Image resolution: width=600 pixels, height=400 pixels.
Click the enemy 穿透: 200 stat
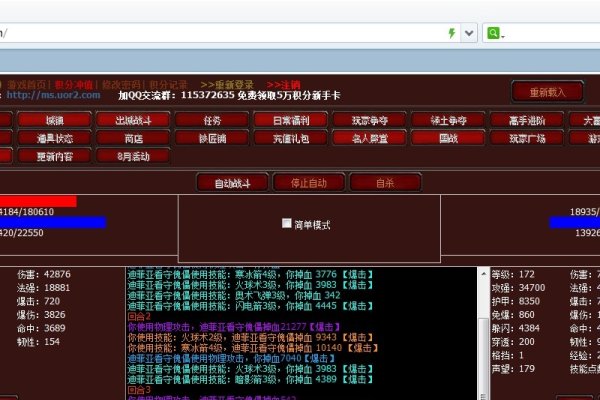513,341
